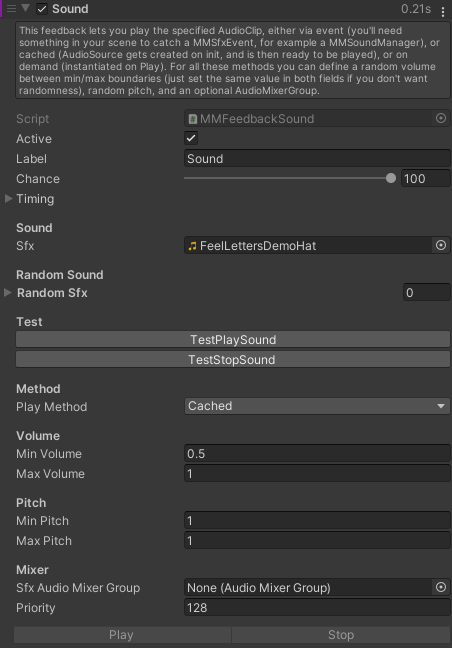This screenshot has height=648, width=452.
Task: Open the three-dot options menu for Sound
Action: tap(442, 12)
